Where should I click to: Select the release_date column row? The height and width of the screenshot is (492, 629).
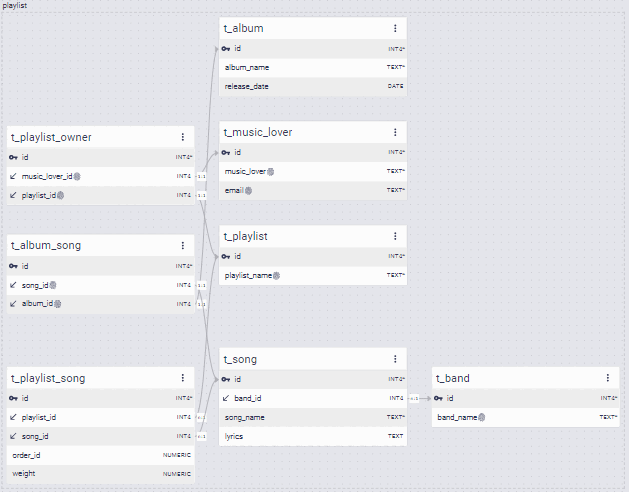click(313, 86)
